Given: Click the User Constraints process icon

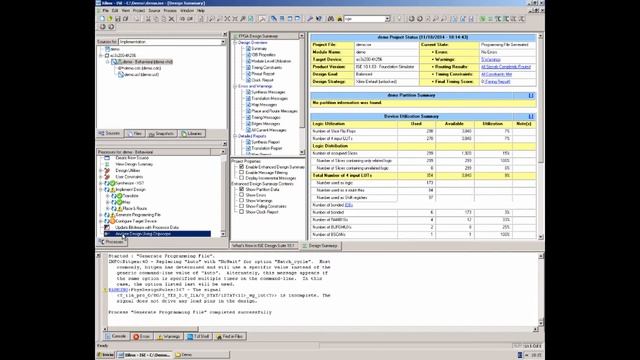Looking at the screenshot, I should tap(107, 177).
